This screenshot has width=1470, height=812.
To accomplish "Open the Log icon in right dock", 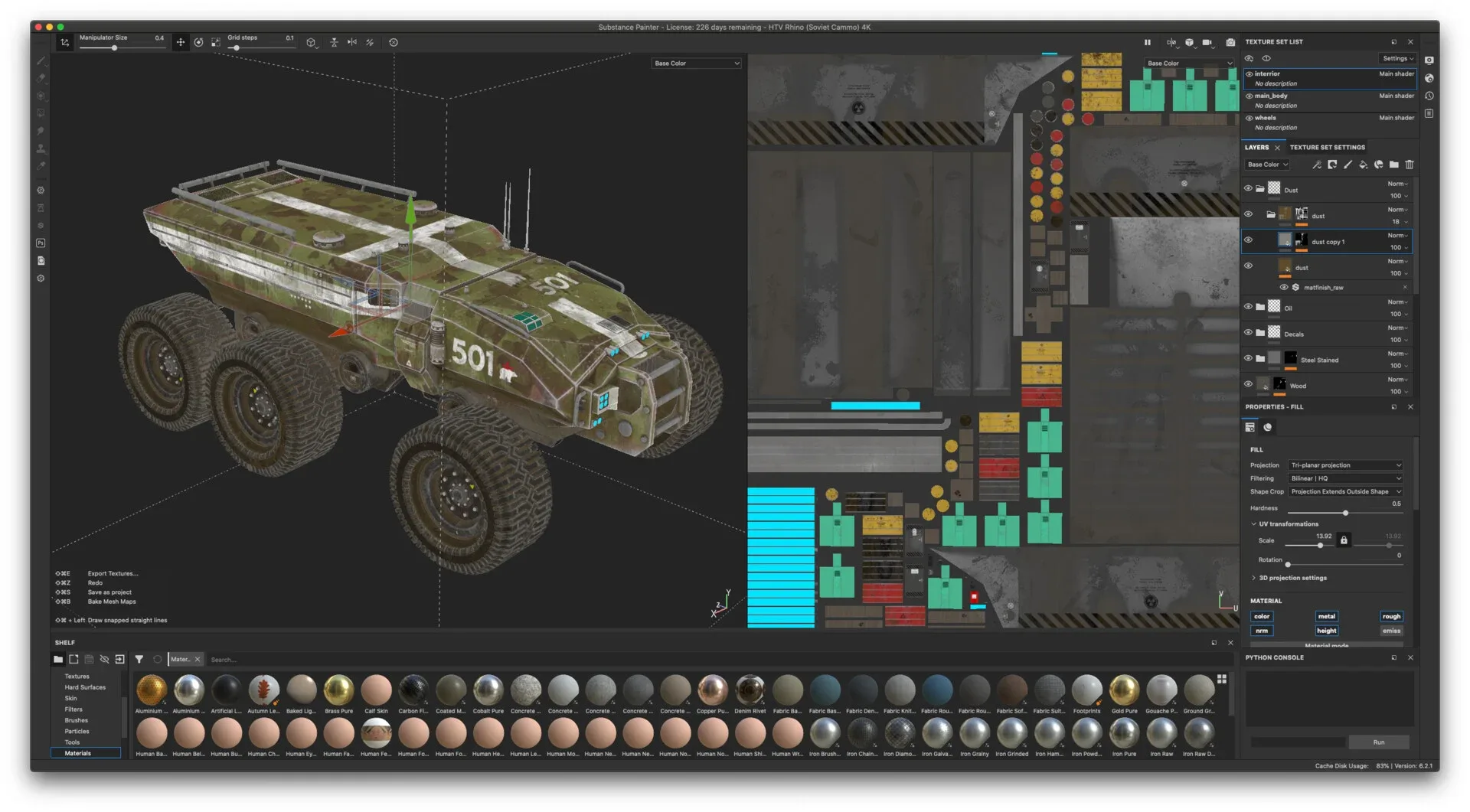I will [1429, 114].
